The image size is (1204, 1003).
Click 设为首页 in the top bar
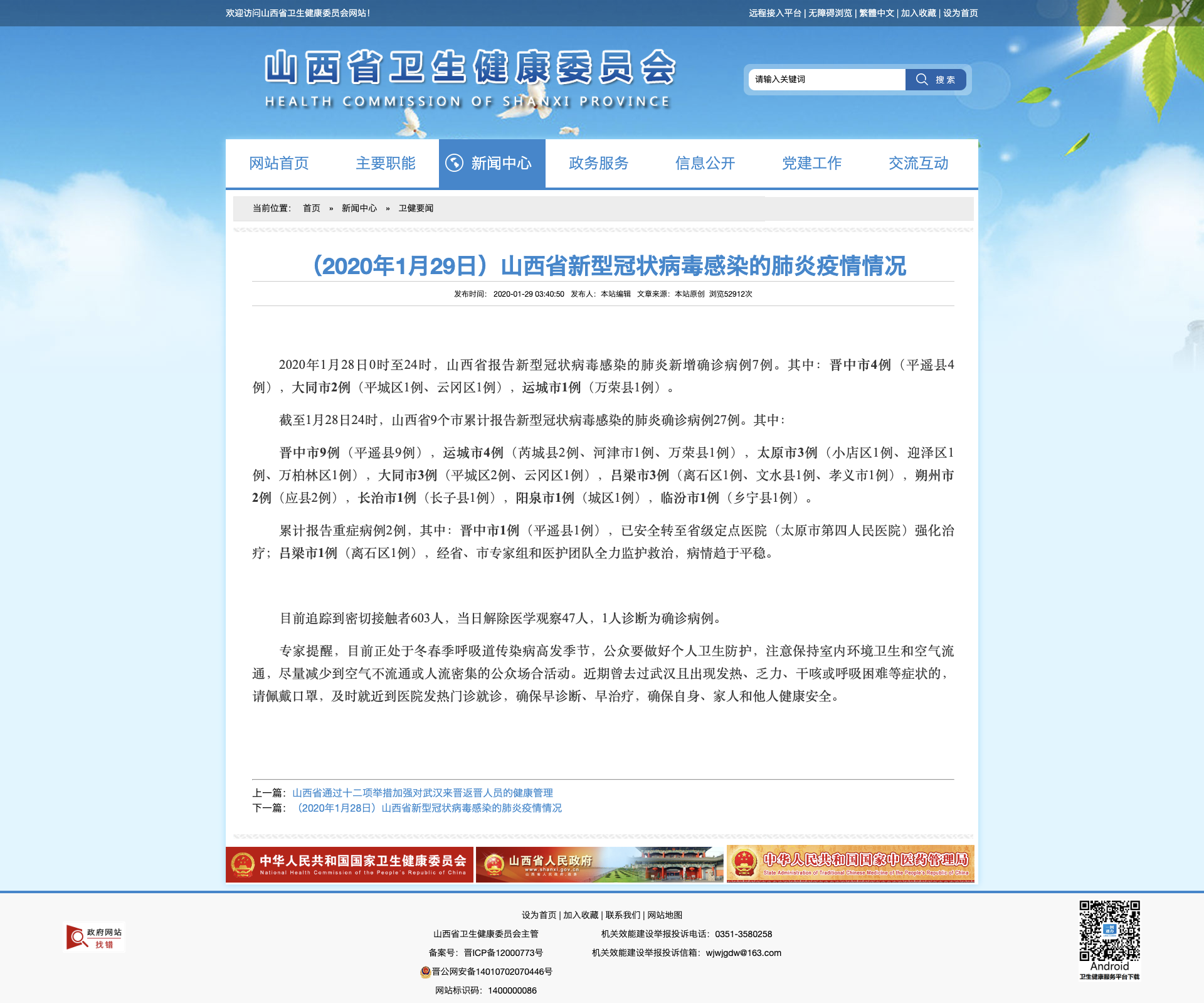coord(961,13)
